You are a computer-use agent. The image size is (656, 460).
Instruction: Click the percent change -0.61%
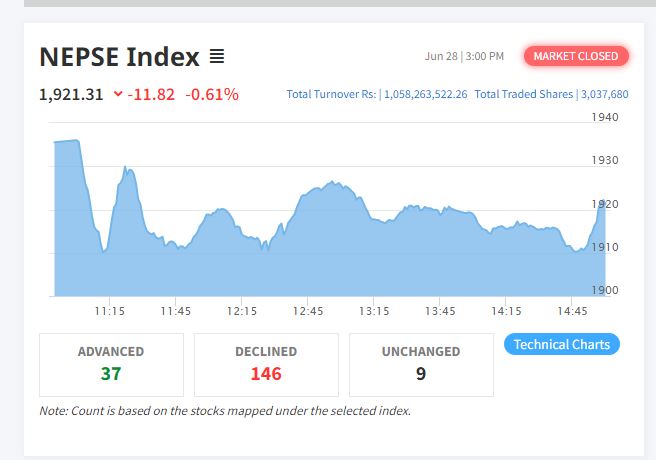[x=212, y=95]
